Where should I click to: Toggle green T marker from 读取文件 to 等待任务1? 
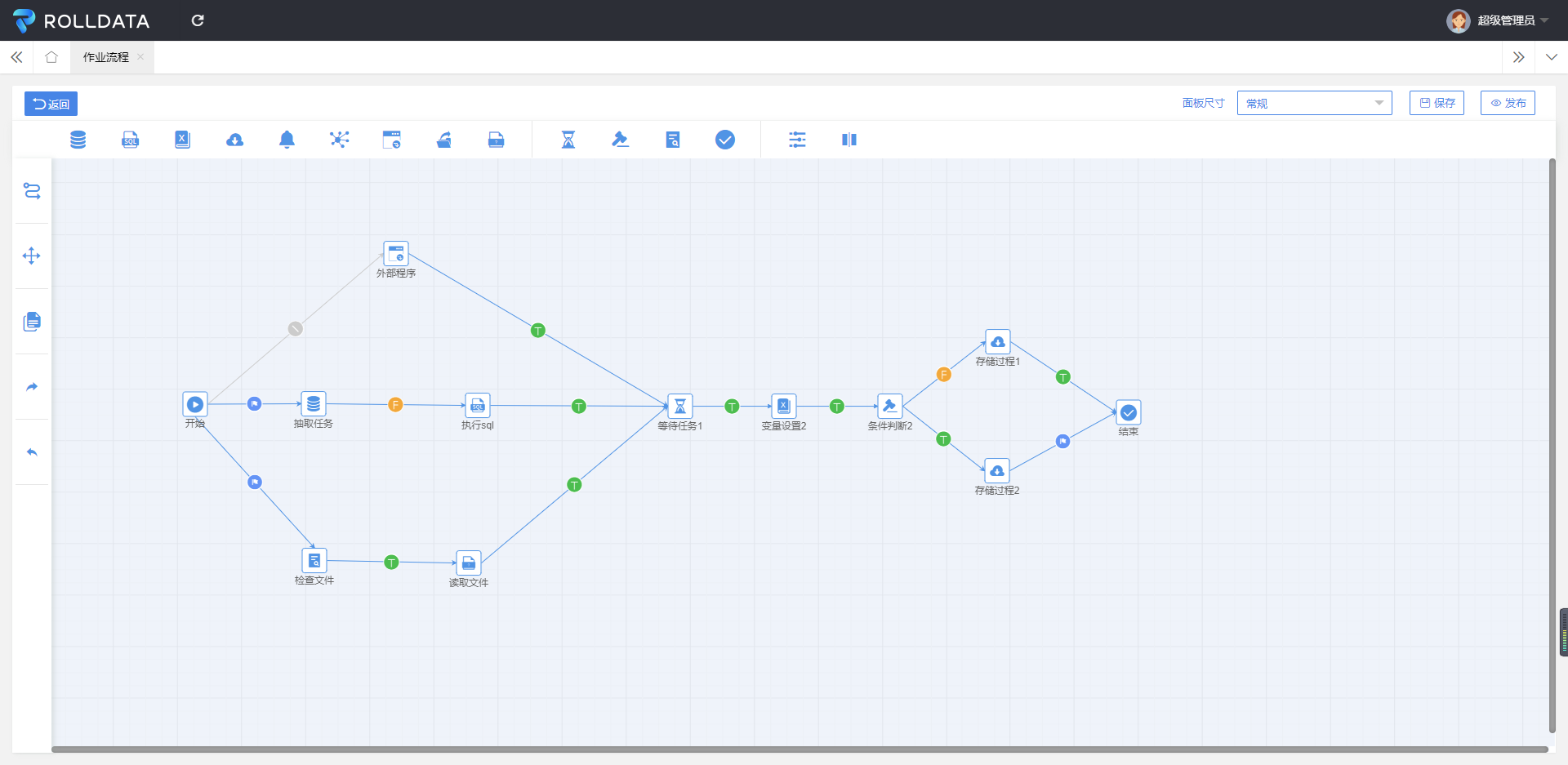575,485
